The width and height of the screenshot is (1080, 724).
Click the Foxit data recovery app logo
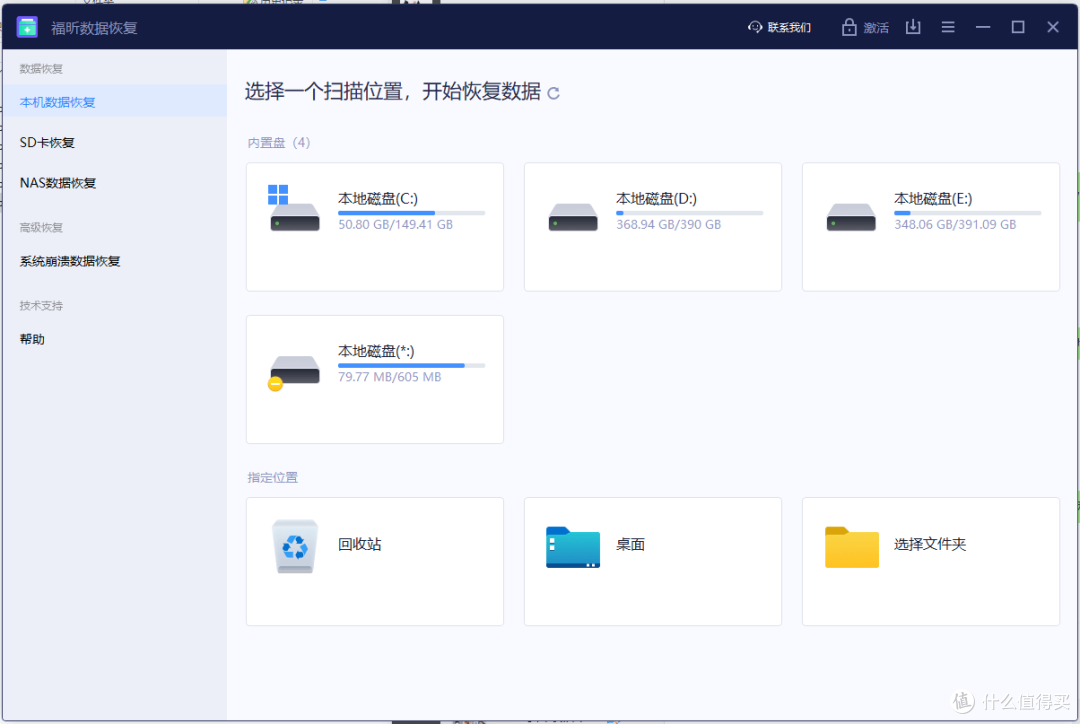coord(27,27)
